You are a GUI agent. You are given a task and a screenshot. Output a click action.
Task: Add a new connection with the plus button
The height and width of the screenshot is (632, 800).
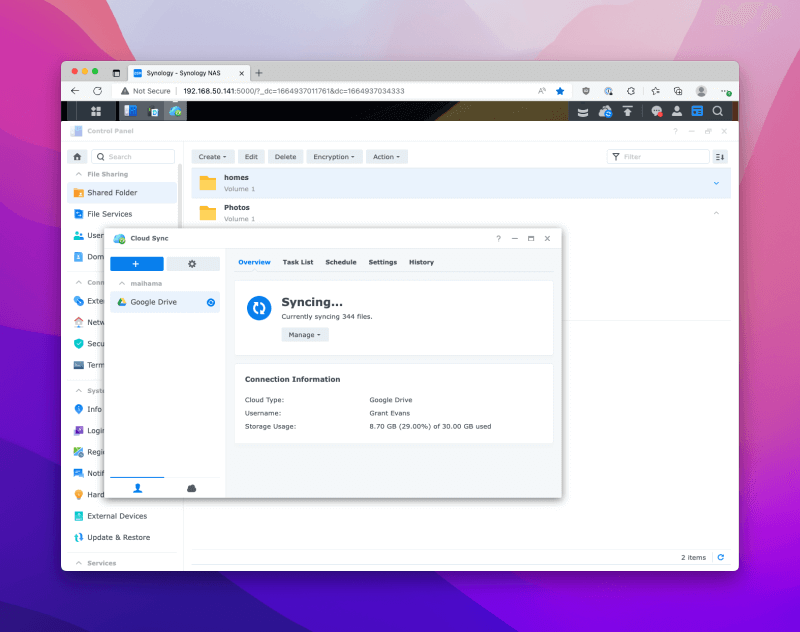pos(137,263)
